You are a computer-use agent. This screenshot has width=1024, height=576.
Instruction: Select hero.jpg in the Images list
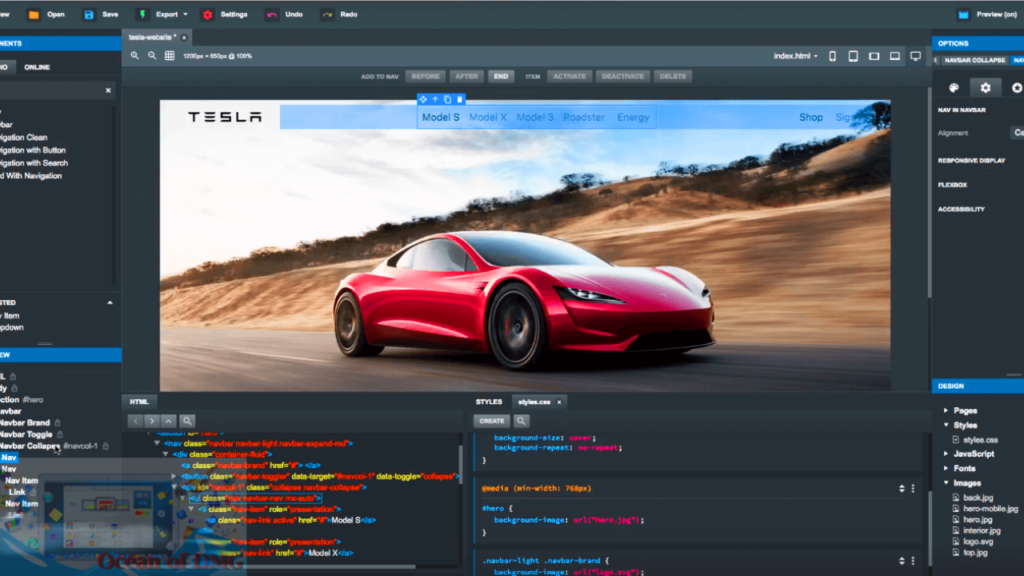pos(977,520)
